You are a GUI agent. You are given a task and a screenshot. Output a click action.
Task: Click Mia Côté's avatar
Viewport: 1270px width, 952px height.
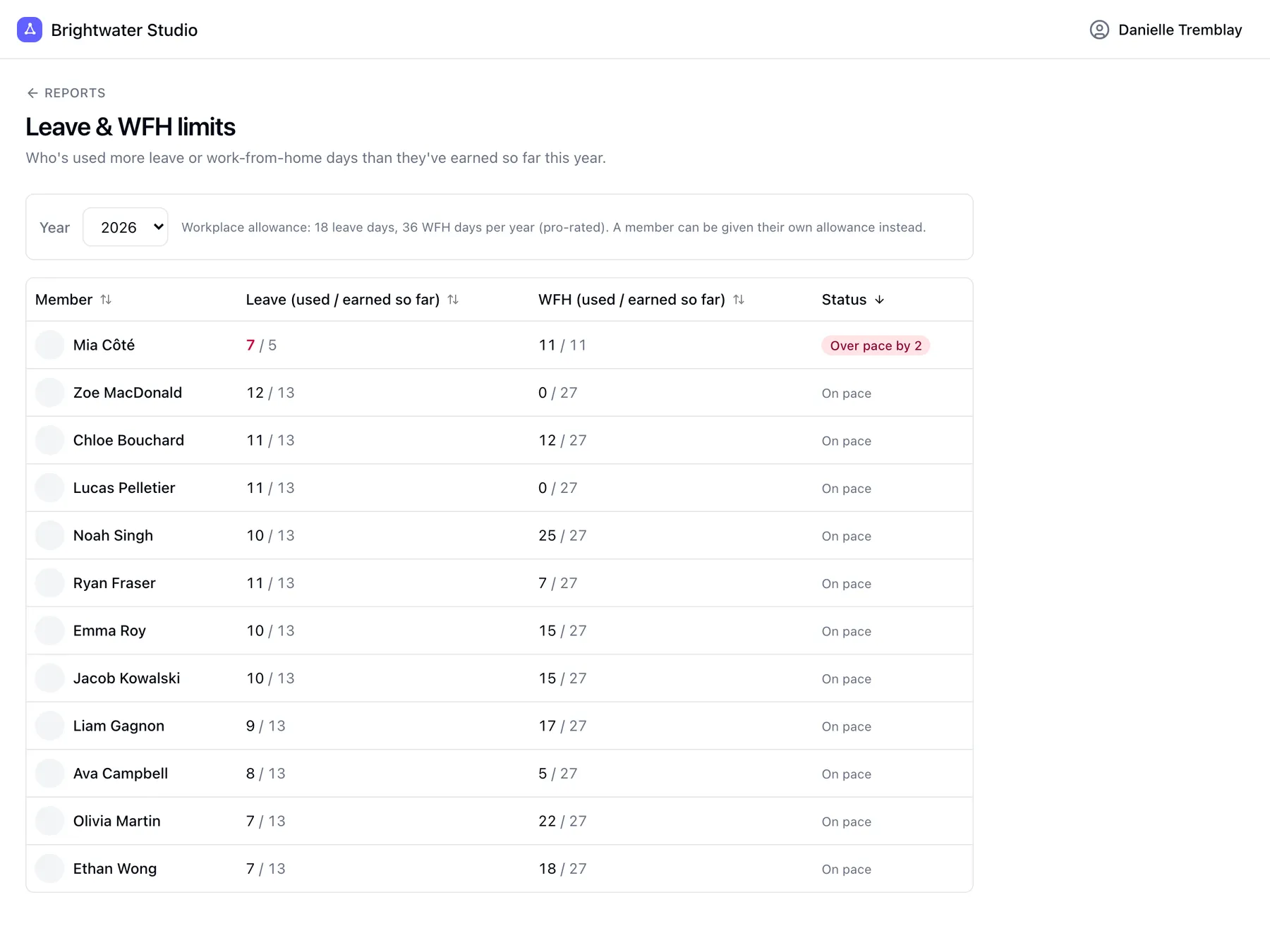(x=50, y=345)
